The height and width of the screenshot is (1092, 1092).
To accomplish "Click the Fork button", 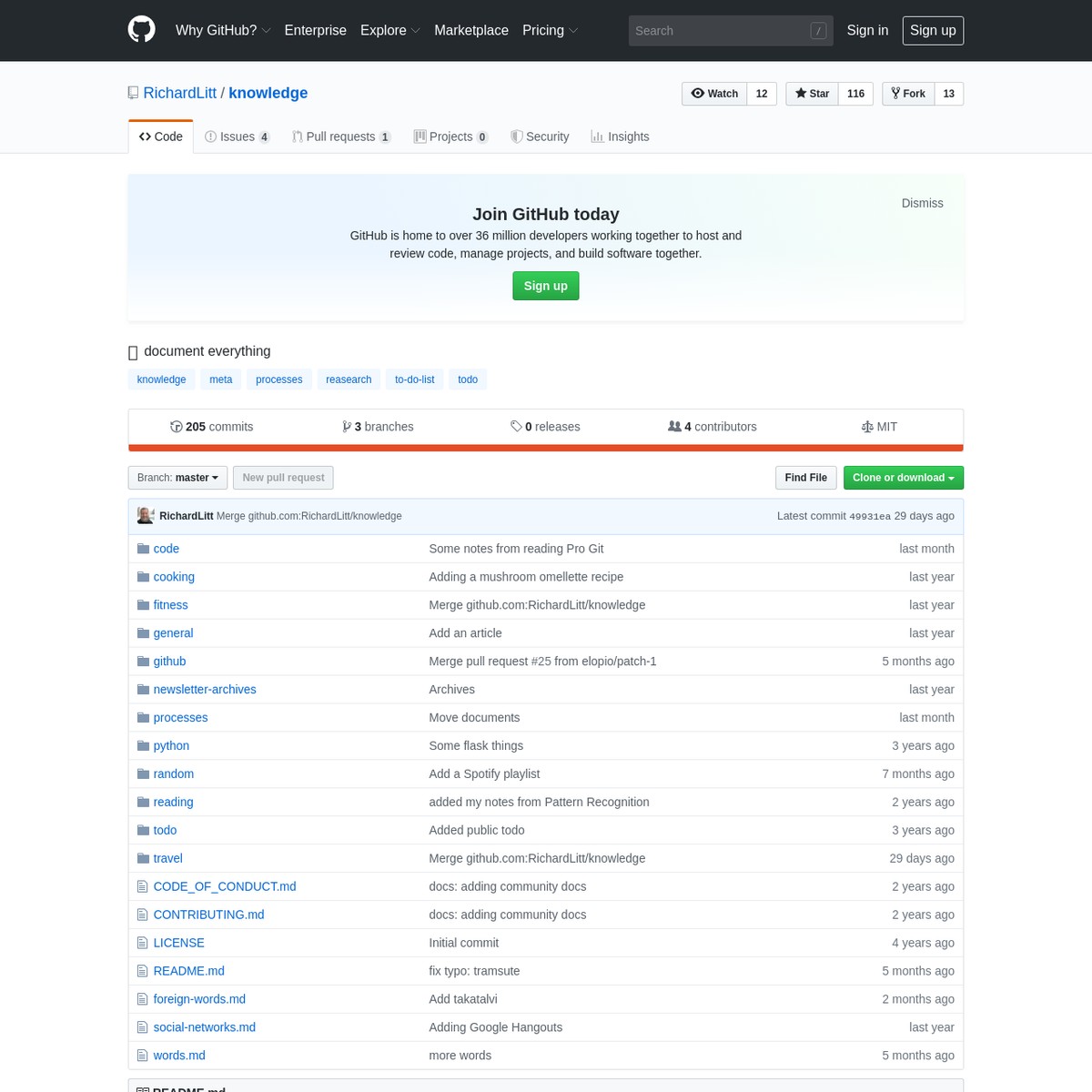I will [x=908, y=94].
